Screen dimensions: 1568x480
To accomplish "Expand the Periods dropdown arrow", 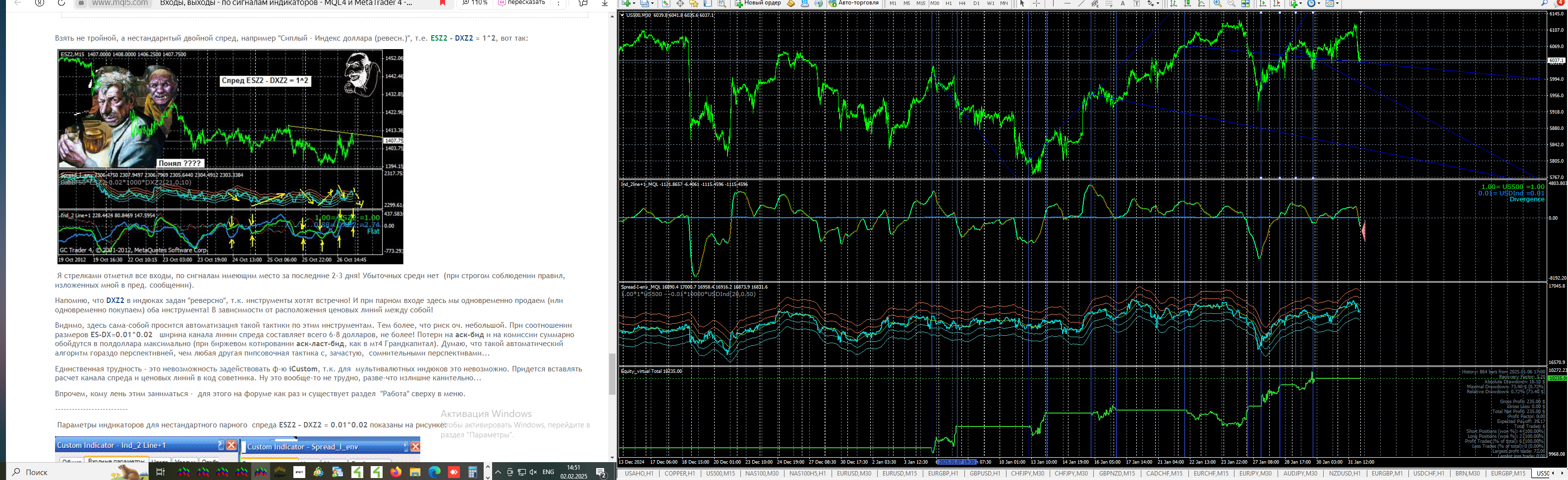I will [1318, 3].
